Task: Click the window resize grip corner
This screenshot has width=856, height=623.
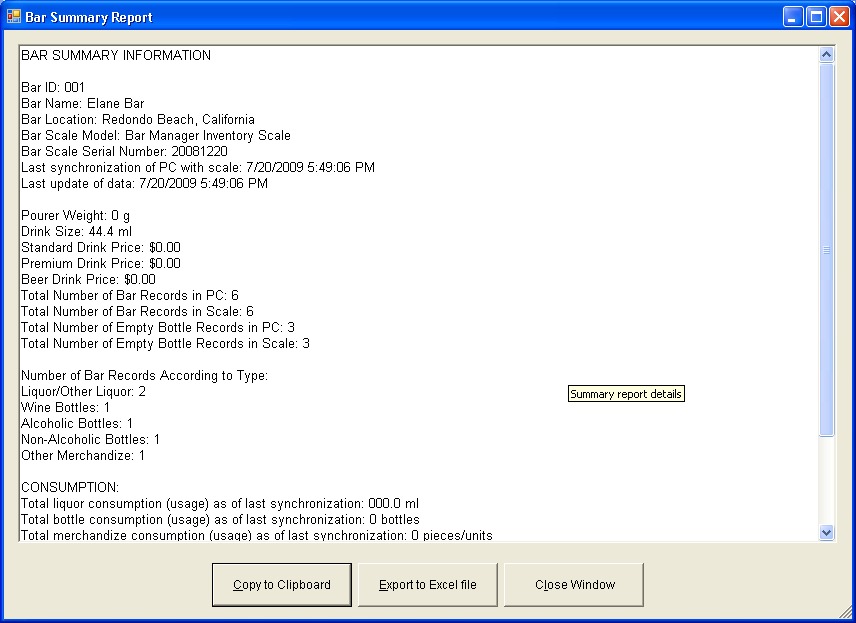Action: pyautogui.click(x=847, y=614)
